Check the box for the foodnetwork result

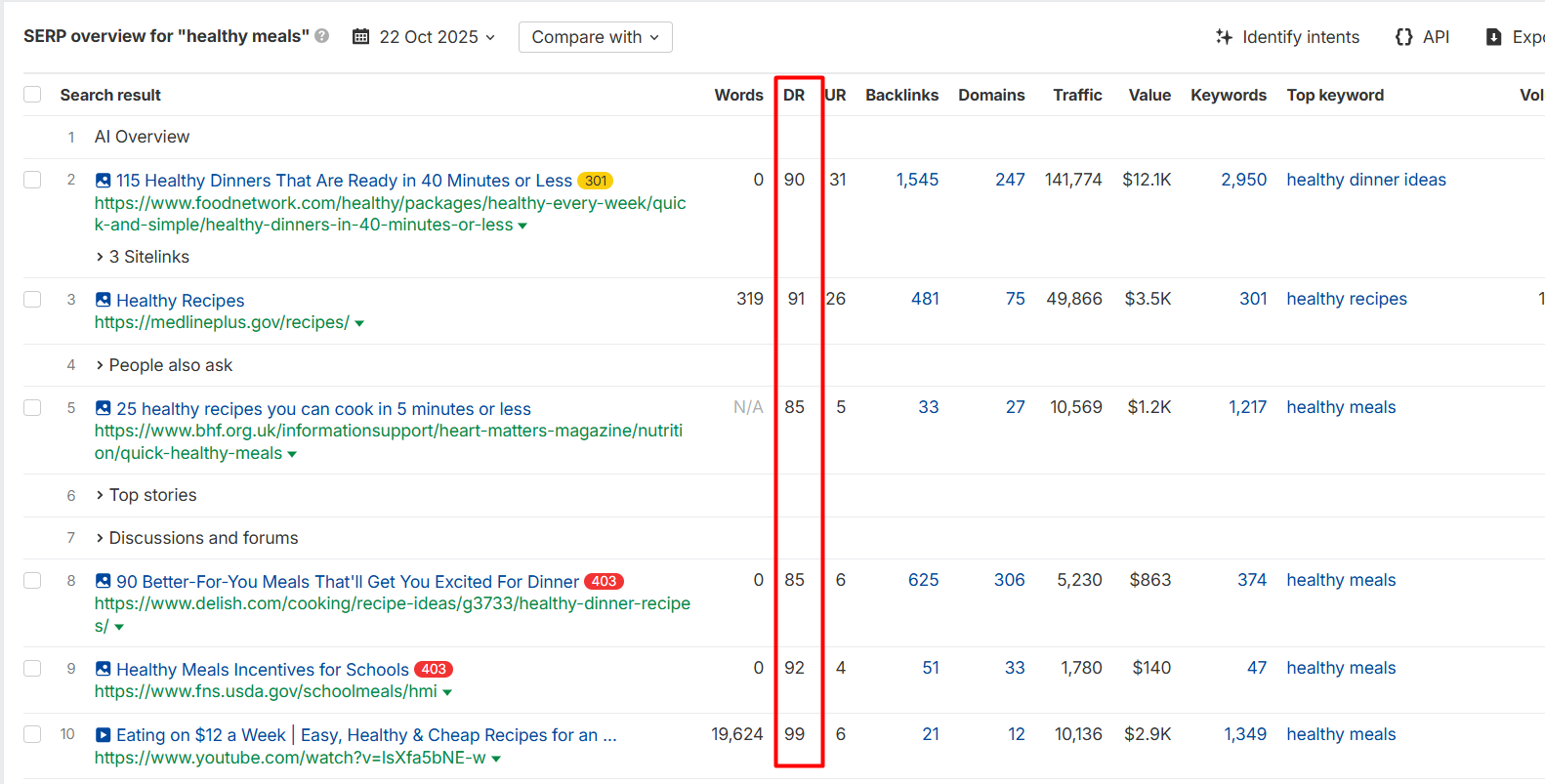pos(32,180)
